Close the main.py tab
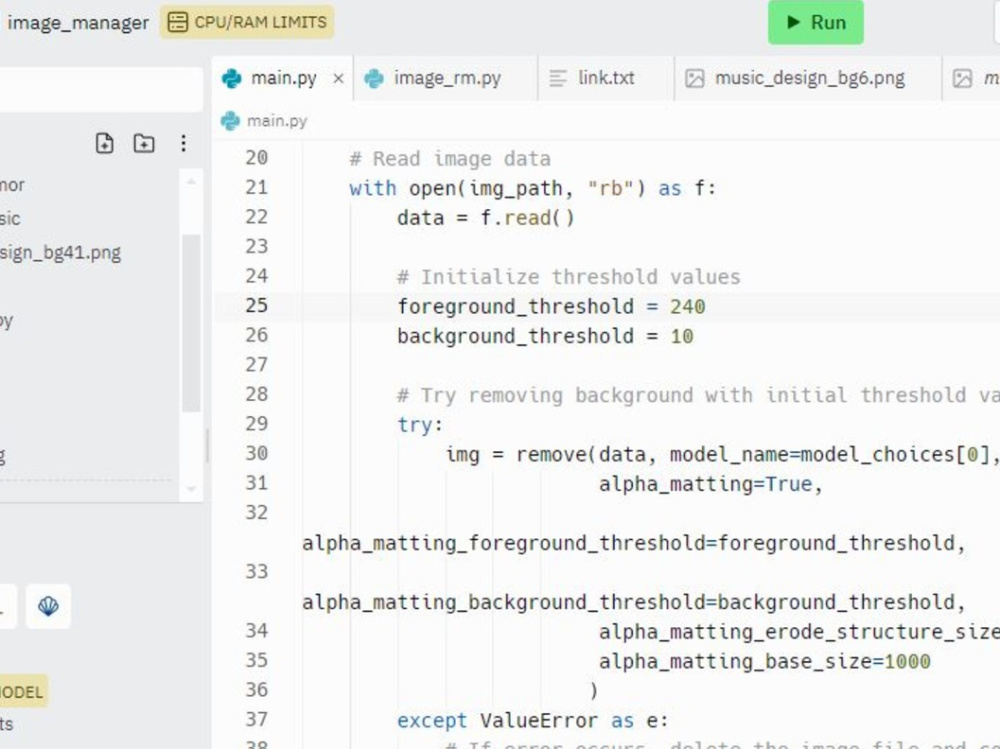 339,78
